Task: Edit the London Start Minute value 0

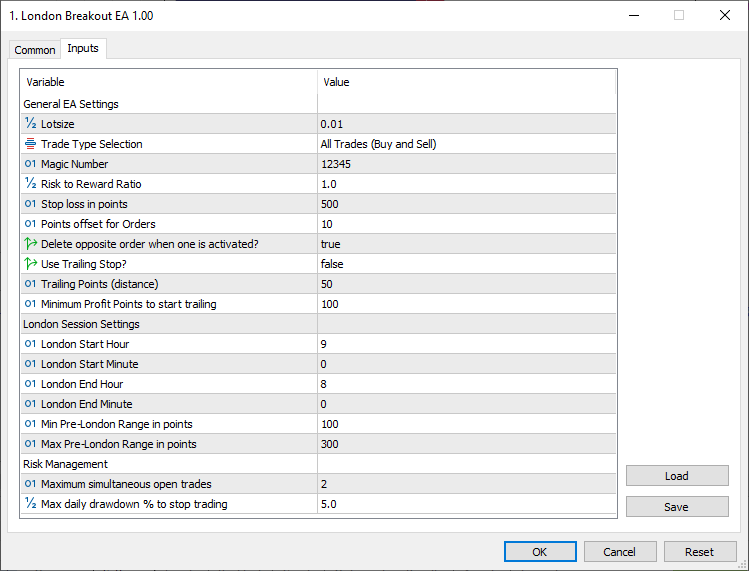Action: click(467, 364)
